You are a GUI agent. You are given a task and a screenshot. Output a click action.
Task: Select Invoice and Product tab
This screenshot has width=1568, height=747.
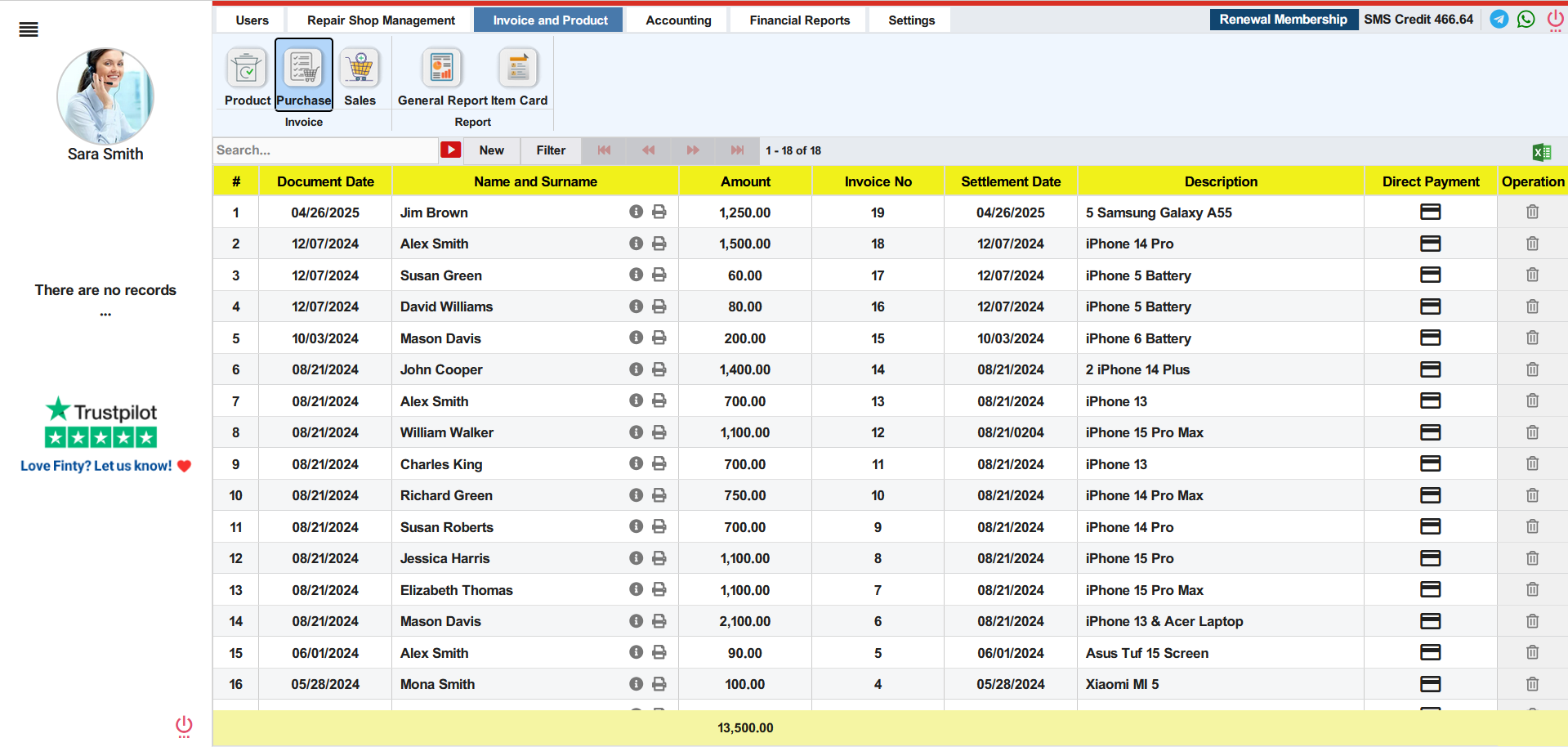pos(550,20)
